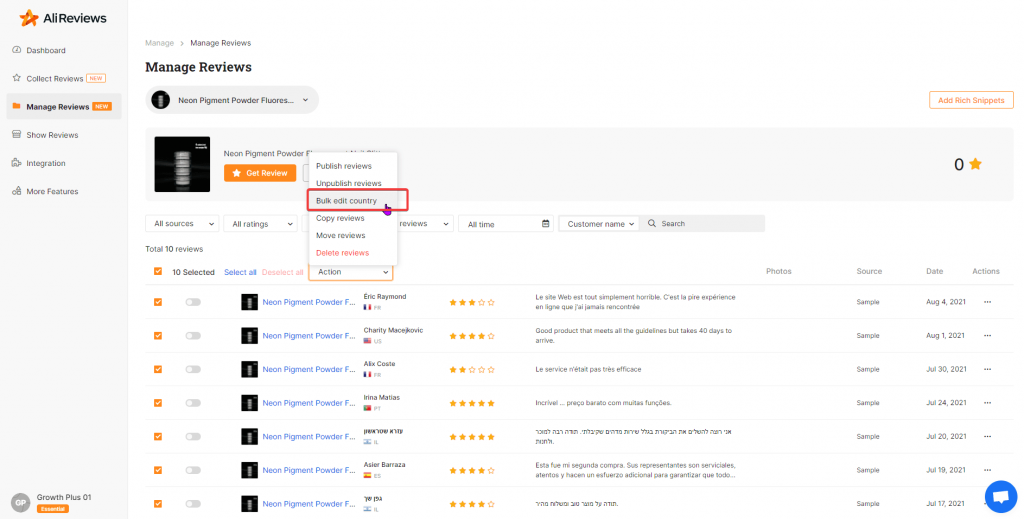Click the calendar icon in All time filter
This screenshot has height=519, width=1024.
coord(545,223)
